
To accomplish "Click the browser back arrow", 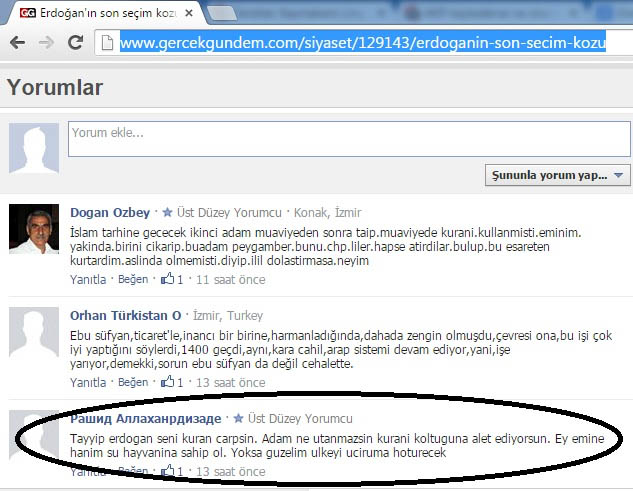I will coord(17,43).
